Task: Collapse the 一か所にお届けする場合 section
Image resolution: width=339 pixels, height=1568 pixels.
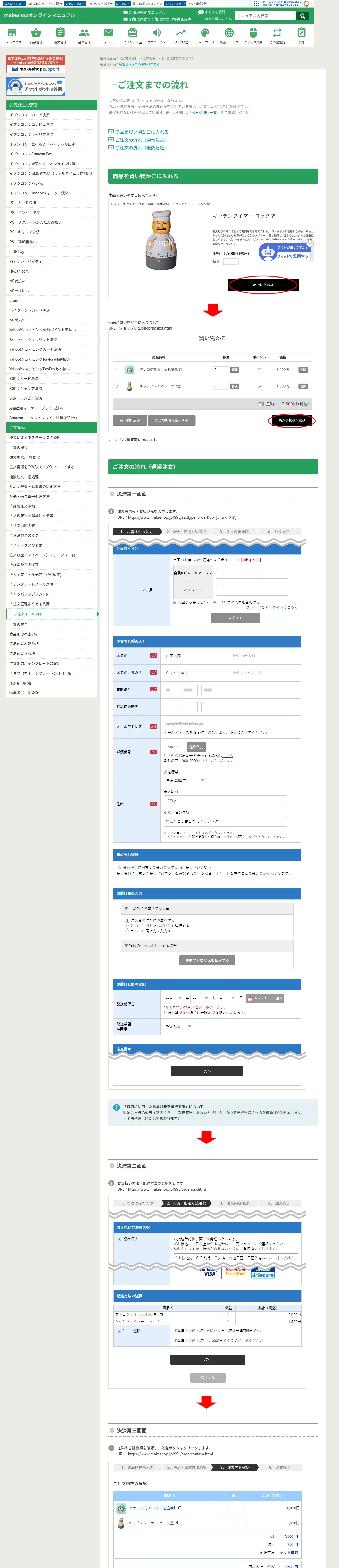Action: click(208, 908)
